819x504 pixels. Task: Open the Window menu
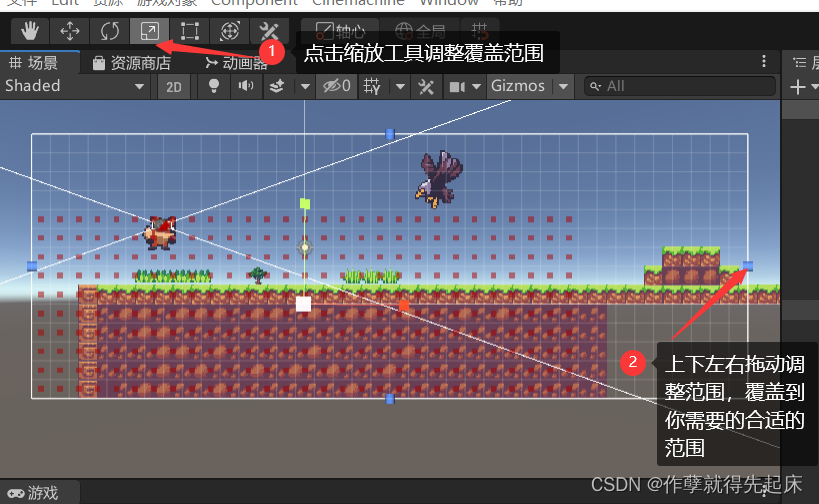(449, 3)
